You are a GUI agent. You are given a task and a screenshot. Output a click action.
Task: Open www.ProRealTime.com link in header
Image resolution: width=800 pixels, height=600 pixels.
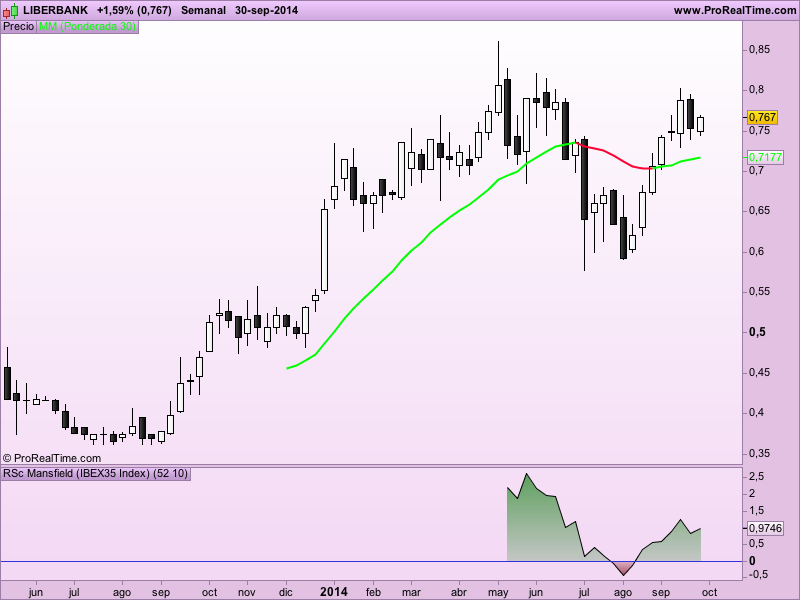click(735, 10)
